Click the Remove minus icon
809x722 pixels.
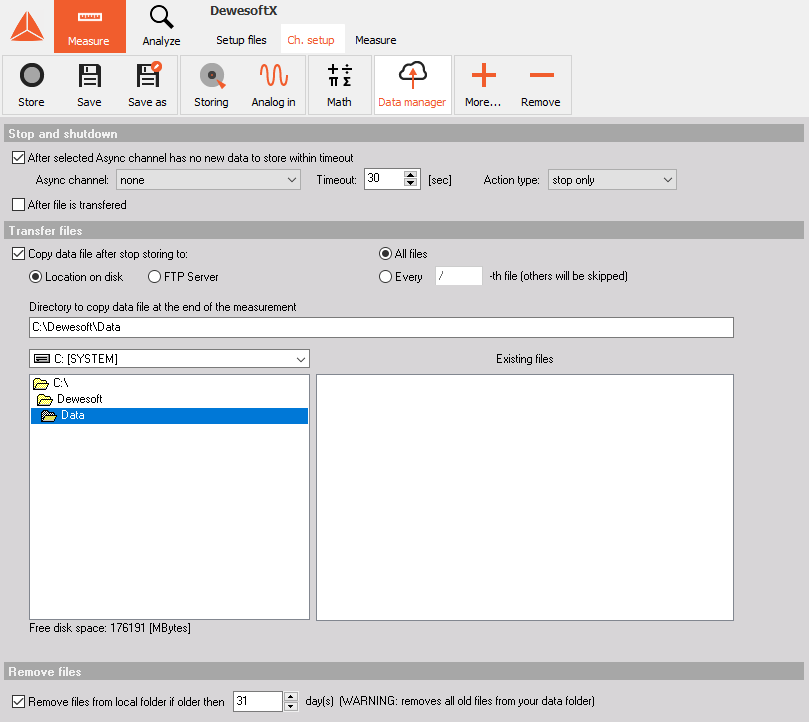point(541,75)
